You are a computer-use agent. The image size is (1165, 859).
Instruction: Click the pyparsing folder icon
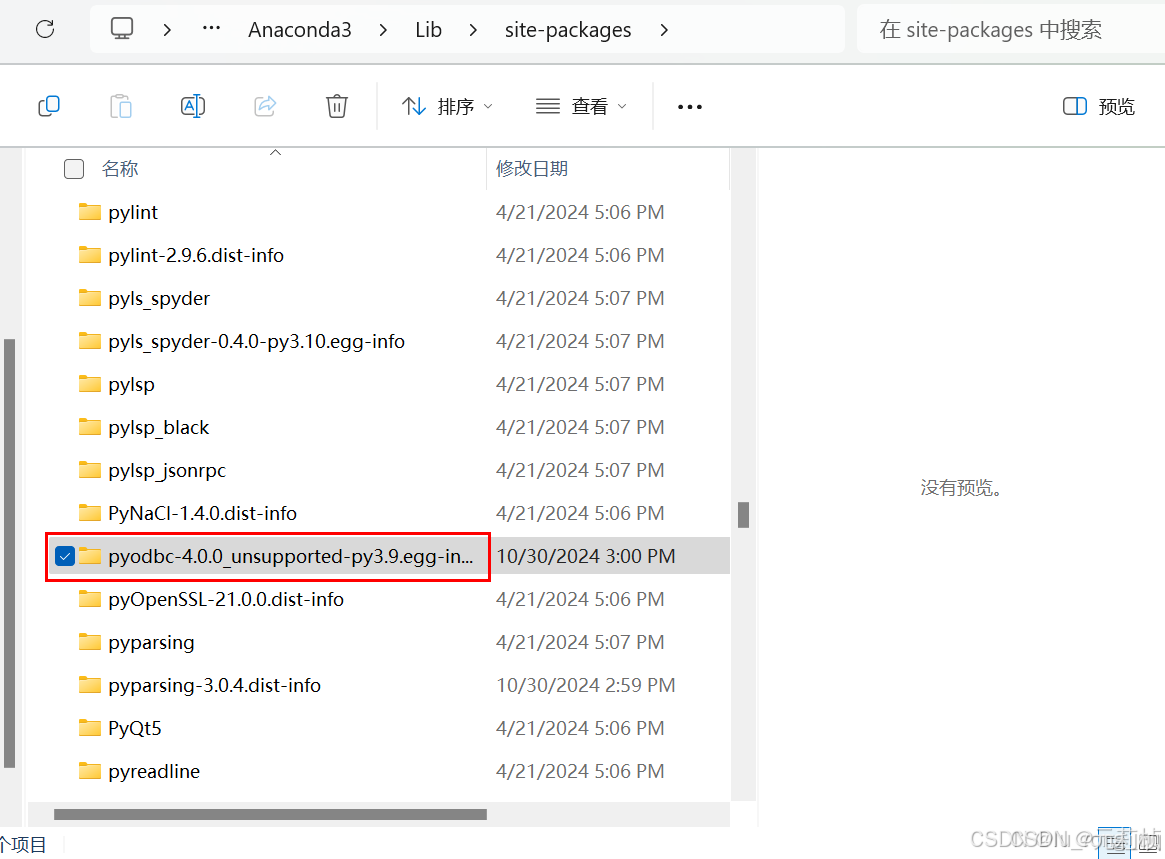tap(90, 641)
